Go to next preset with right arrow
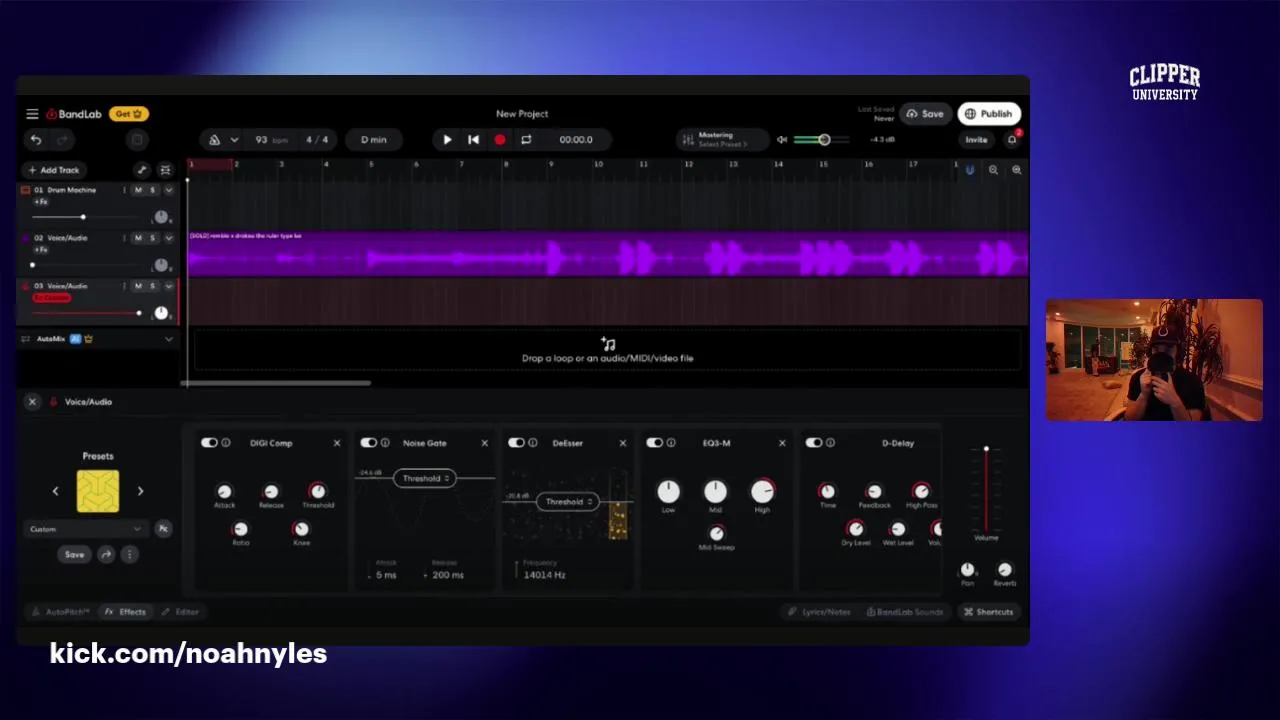Image resolution: width=1280 pixels, height=720 pixels. [140, 491]
